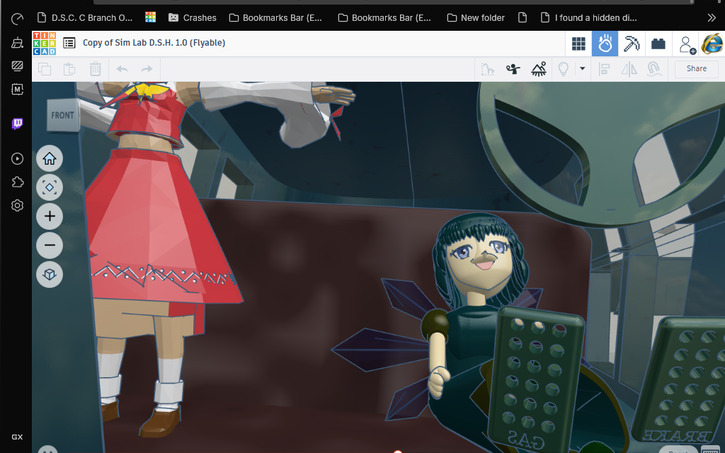Click the GX logo at sidebar bottom
Screen dimensions: 725x453
coord(17,437)
